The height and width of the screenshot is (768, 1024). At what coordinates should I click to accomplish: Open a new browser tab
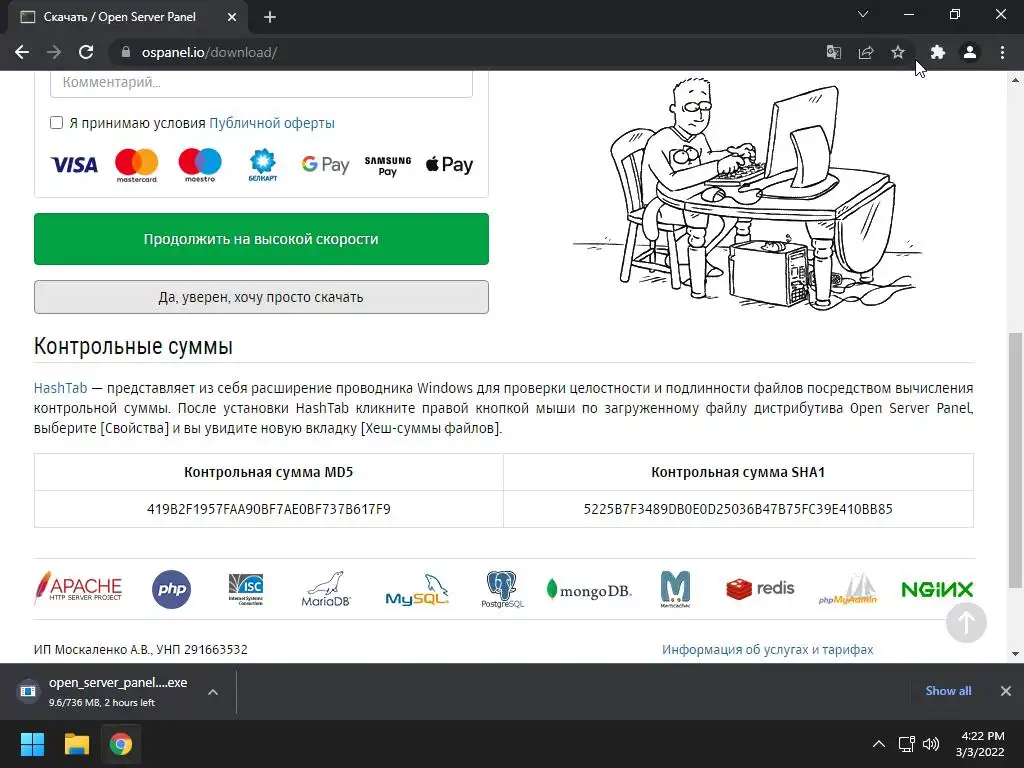tap(270, 17)
